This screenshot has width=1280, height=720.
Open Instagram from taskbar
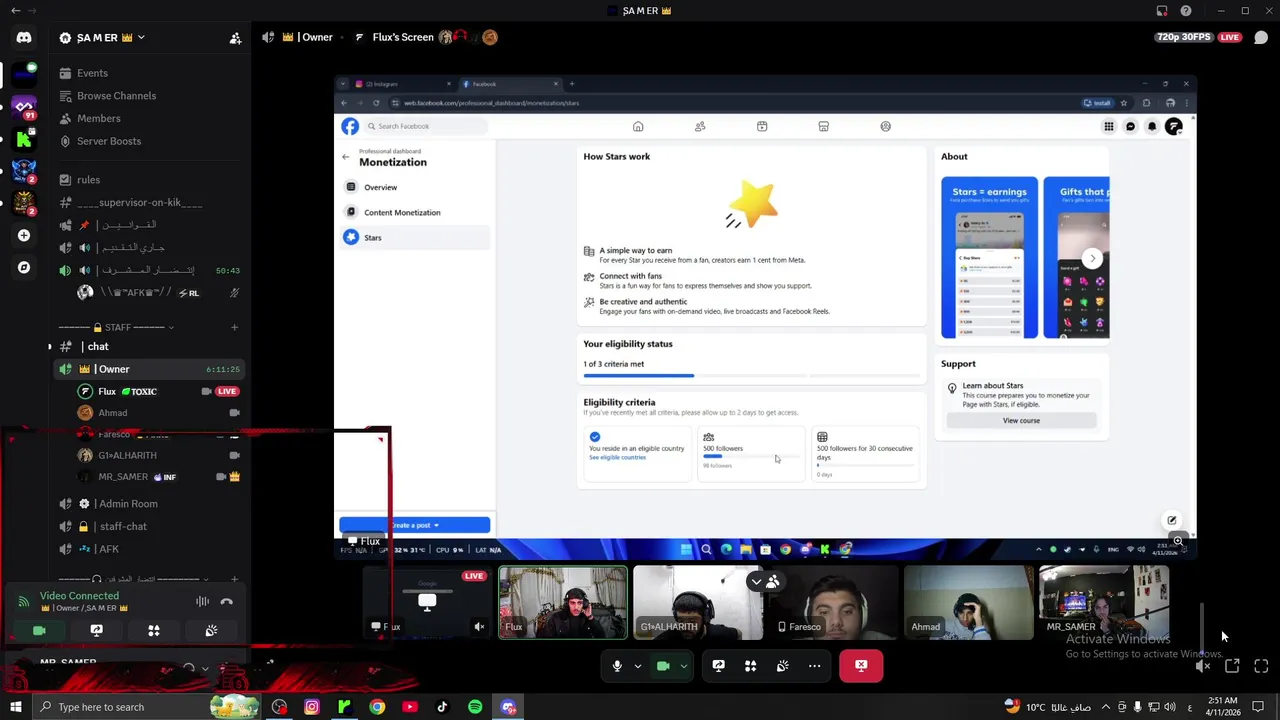(x=312, y=707)
